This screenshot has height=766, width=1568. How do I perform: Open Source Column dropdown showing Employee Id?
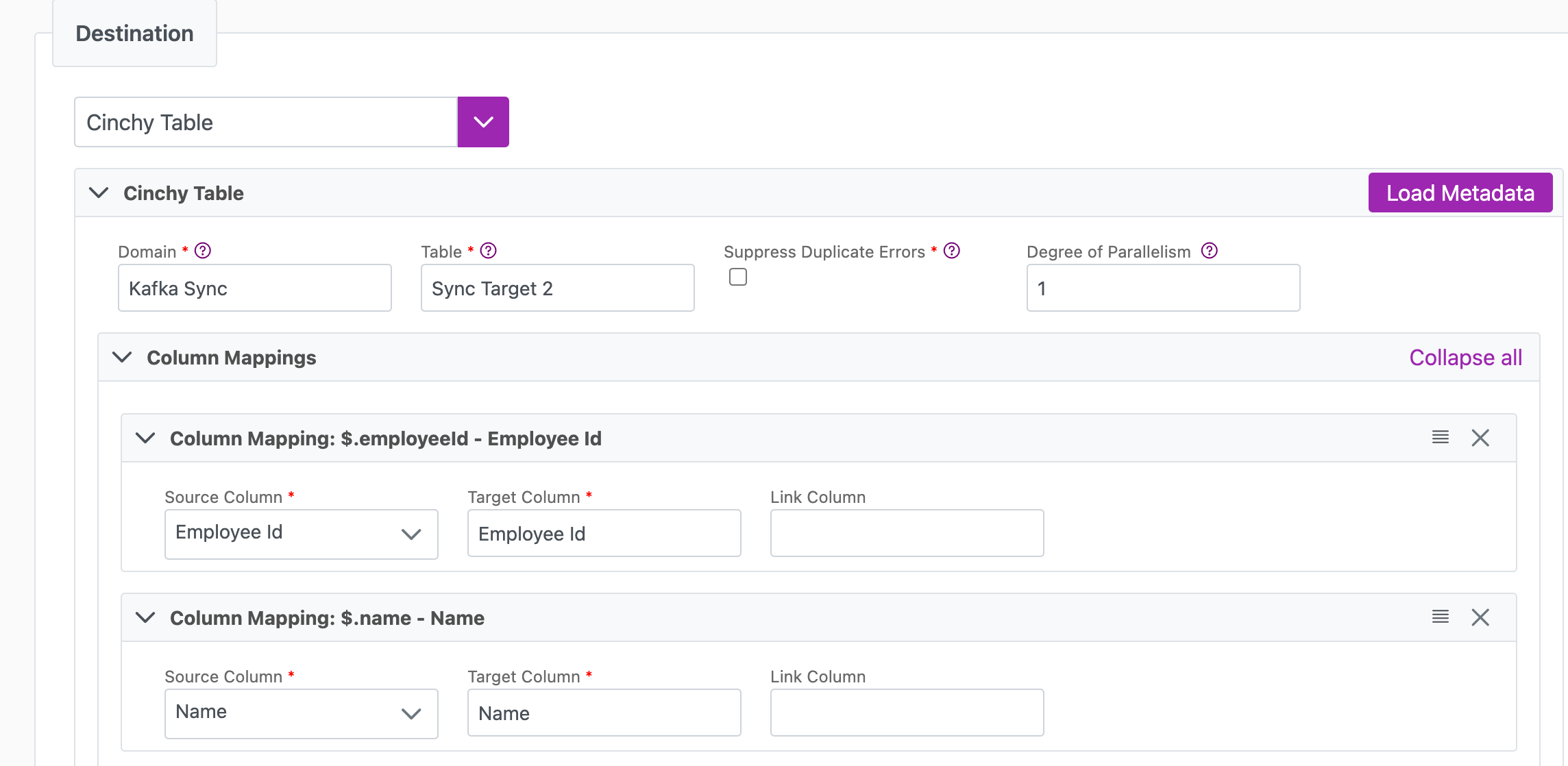click(302, 534)
